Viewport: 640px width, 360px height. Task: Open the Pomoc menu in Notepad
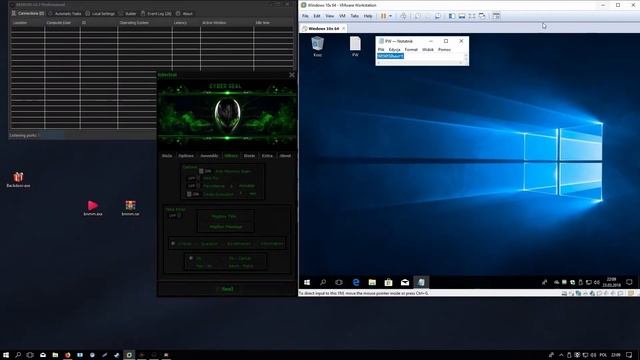coord(444,49)
